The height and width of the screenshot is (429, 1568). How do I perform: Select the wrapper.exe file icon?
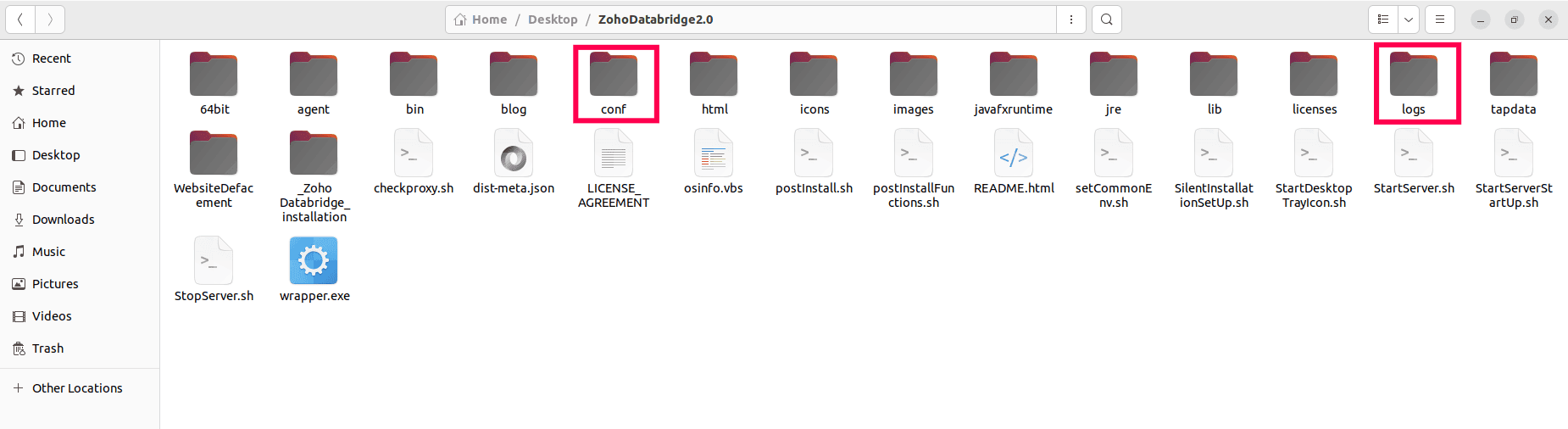[314, 260]
